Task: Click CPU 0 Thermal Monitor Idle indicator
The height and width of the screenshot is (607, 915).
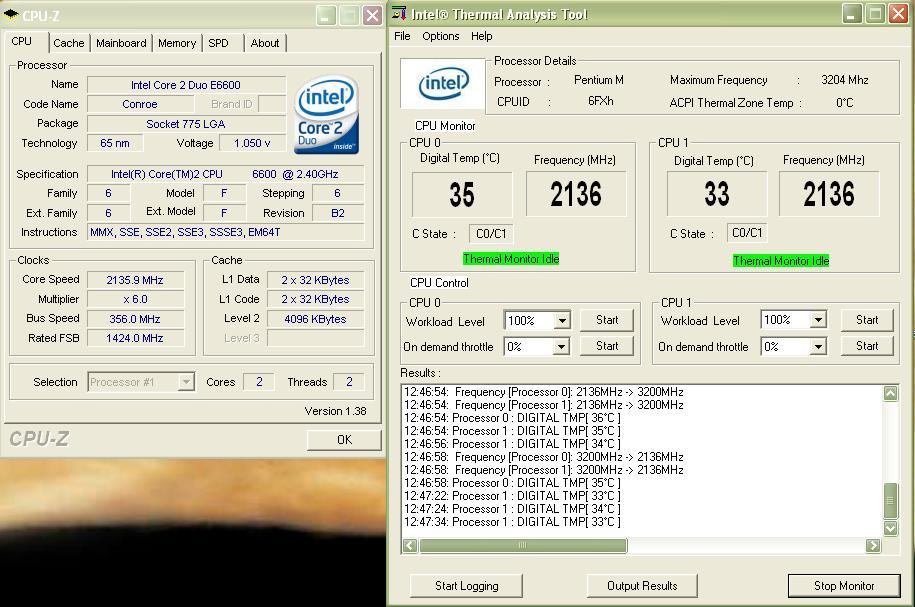Action: (511, 259)
